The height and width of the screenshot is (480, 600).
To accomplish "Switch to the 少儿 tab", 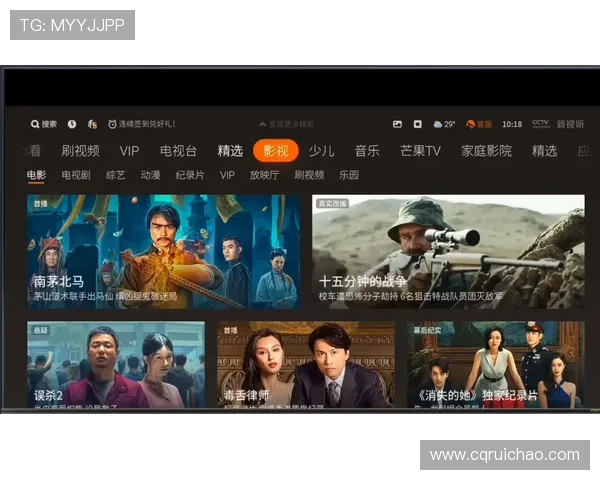I will (x=321, y=151).
